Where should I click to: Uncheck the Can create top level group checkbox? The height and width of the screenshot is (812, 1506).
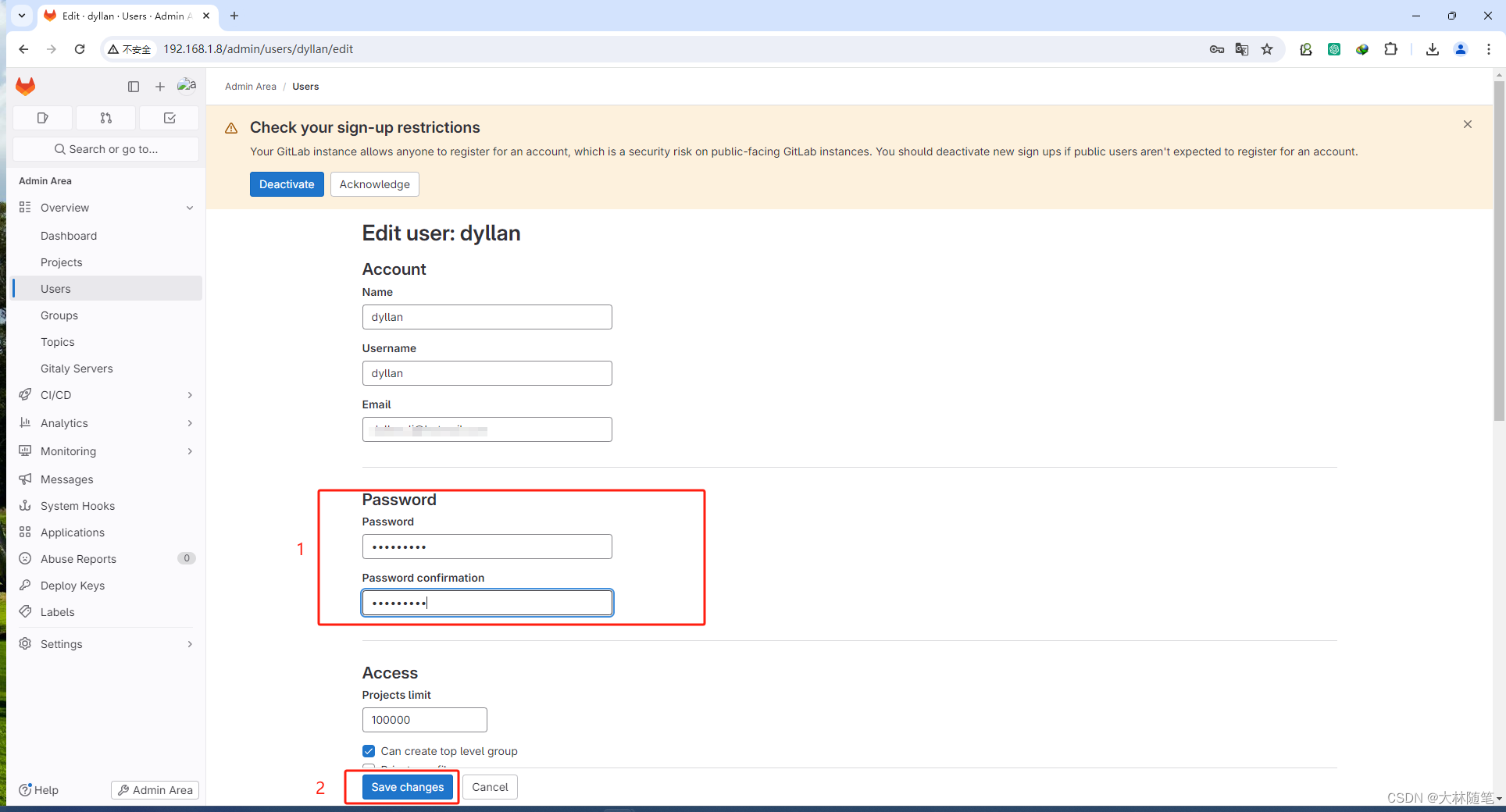coord(368,750)
